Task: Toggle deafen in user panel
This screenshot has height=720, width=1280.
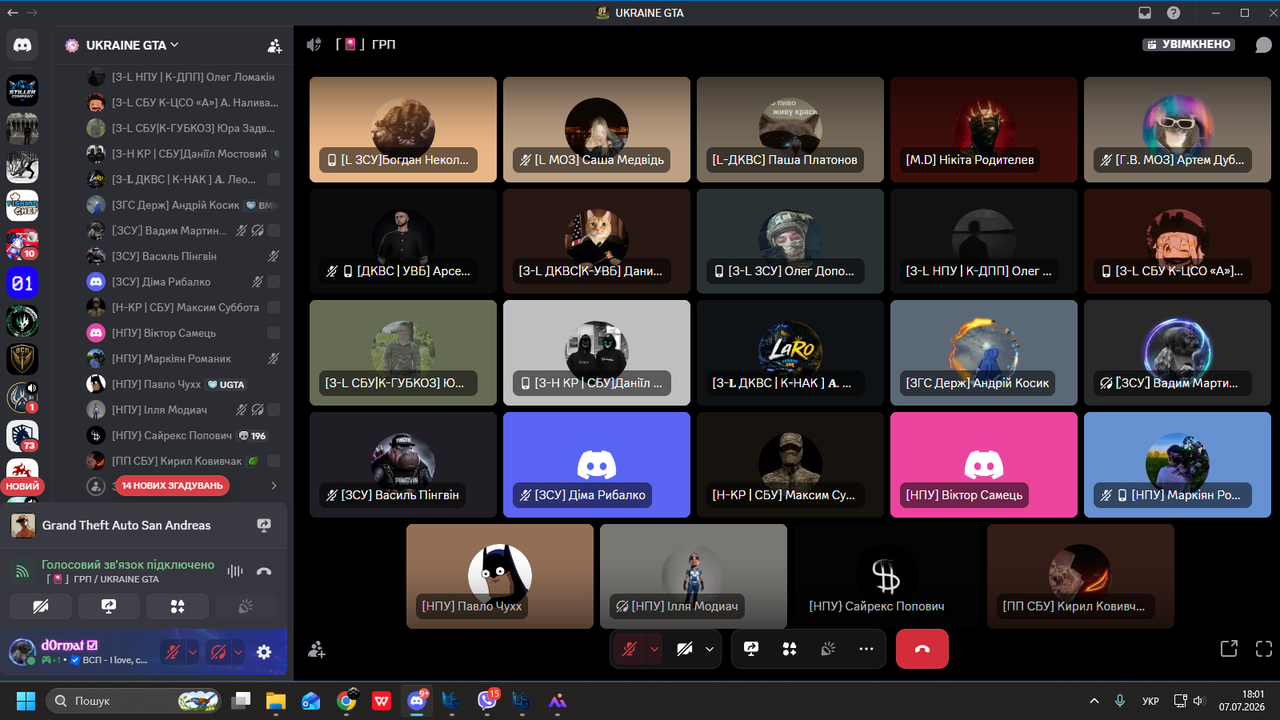Action: (x=218, y=652)
